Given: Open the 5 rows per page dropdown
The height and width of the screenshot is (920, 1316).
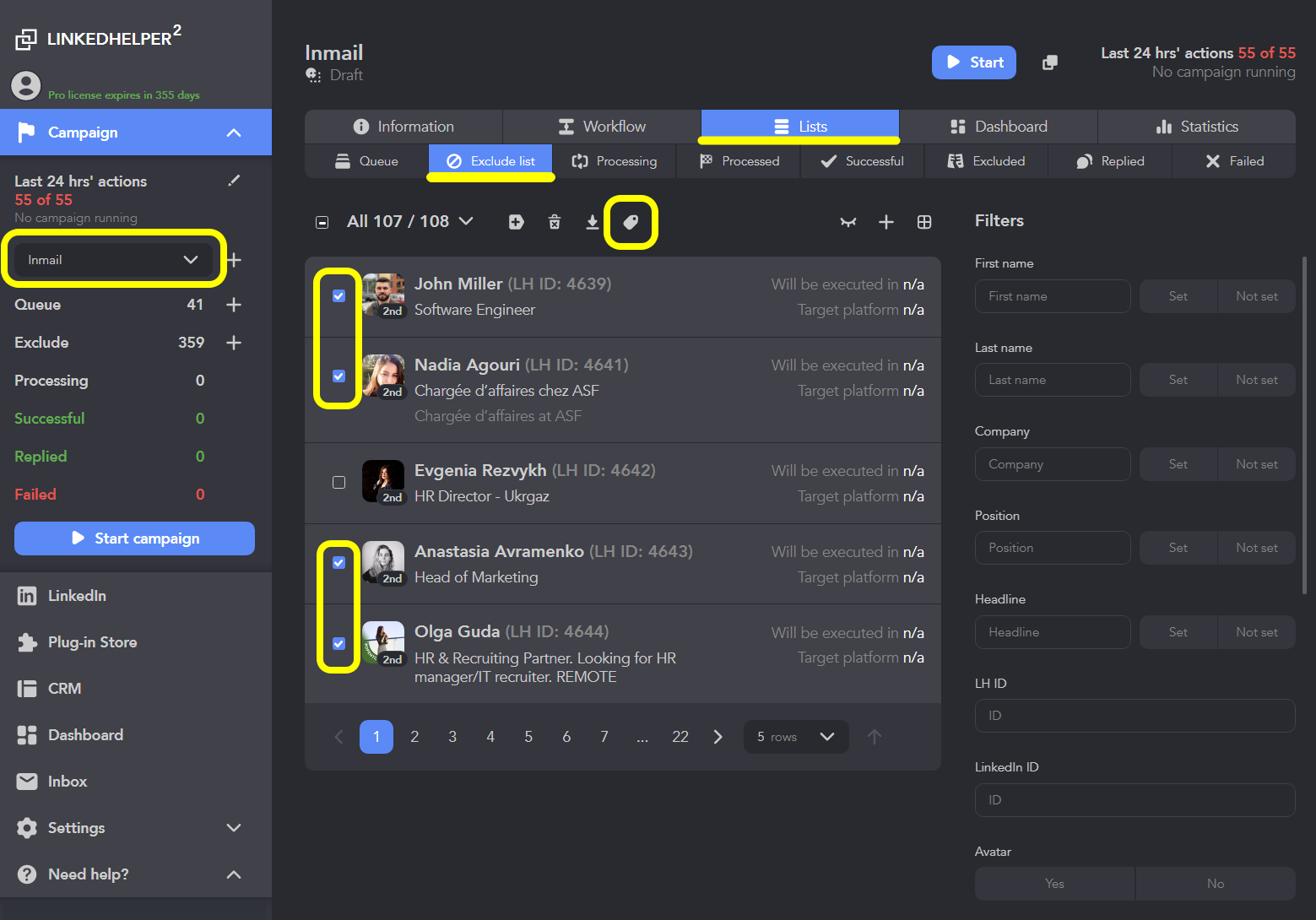Looking at the screenshot, I should click(796, 737).
